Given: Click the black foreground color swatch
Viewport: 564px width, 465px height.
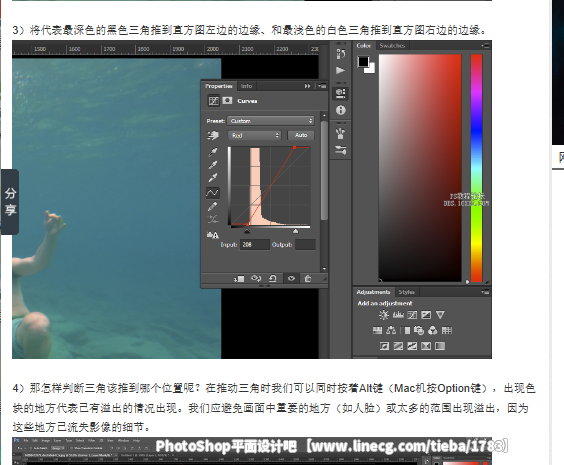Looking at the screenshot, I should pyautogui.click(x=363, y=61).
